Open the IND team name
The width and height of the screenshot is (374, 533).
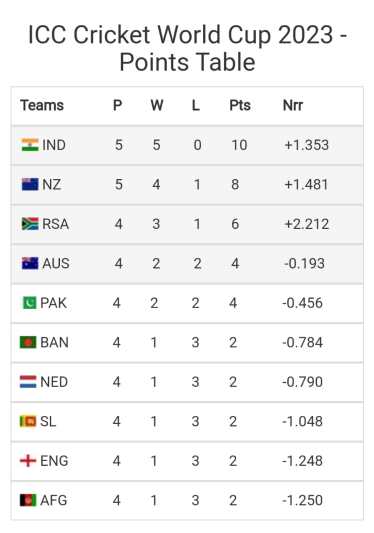pyautogui.click(x=54, y=145)
